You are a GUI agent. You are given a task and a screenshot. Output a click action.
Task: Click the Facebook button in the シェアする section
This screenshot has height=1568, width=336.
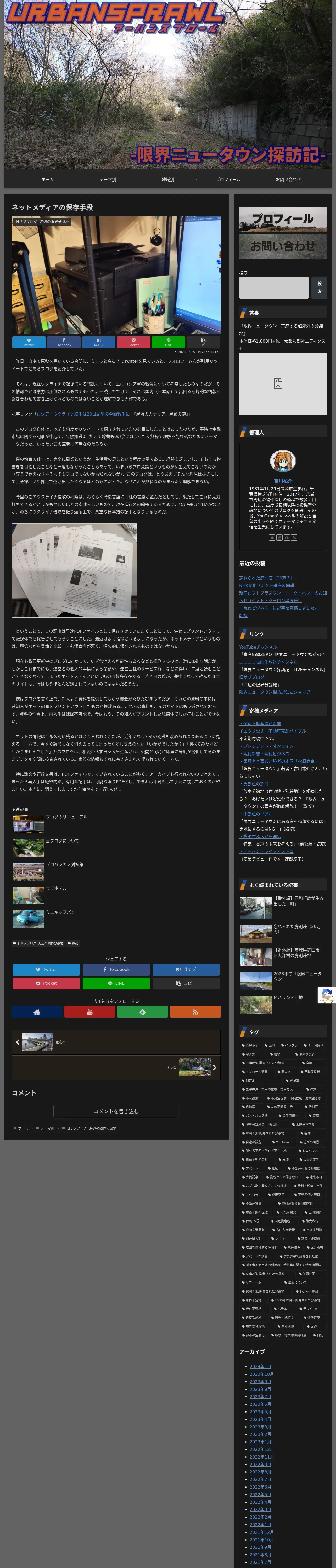coord(116,969)
